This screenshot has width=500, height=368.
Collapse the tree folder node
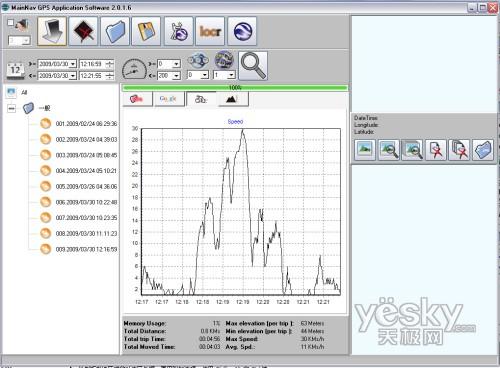point(11,108)
